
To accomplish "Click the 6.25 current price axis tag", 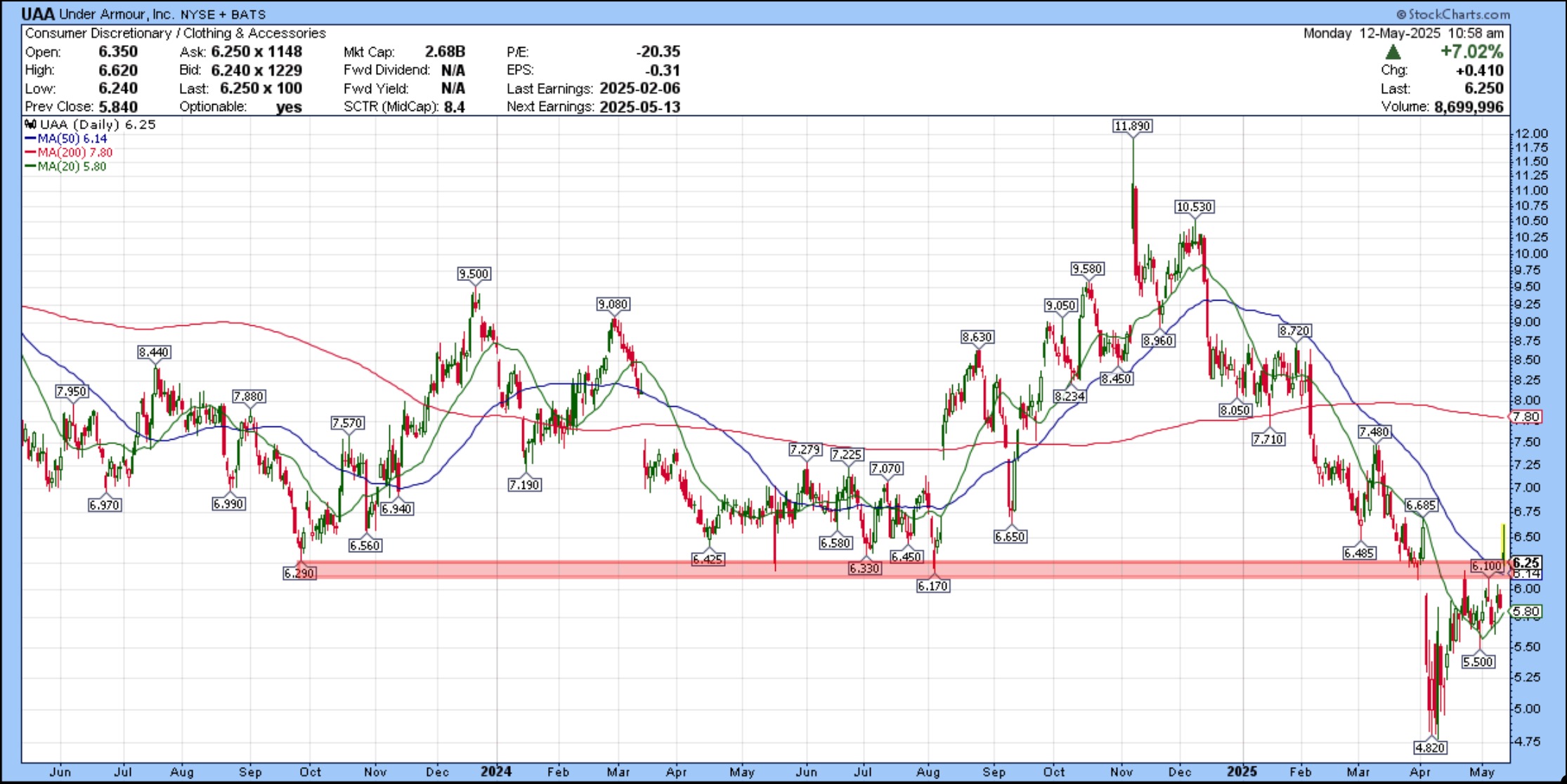I will (1526, 563).
